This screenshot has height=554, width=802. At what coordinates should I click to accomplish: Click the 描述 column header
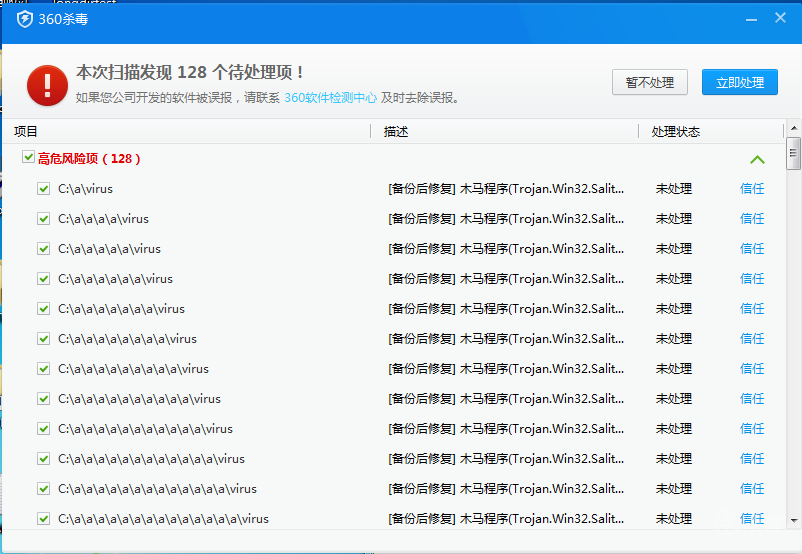coord(396,132)
